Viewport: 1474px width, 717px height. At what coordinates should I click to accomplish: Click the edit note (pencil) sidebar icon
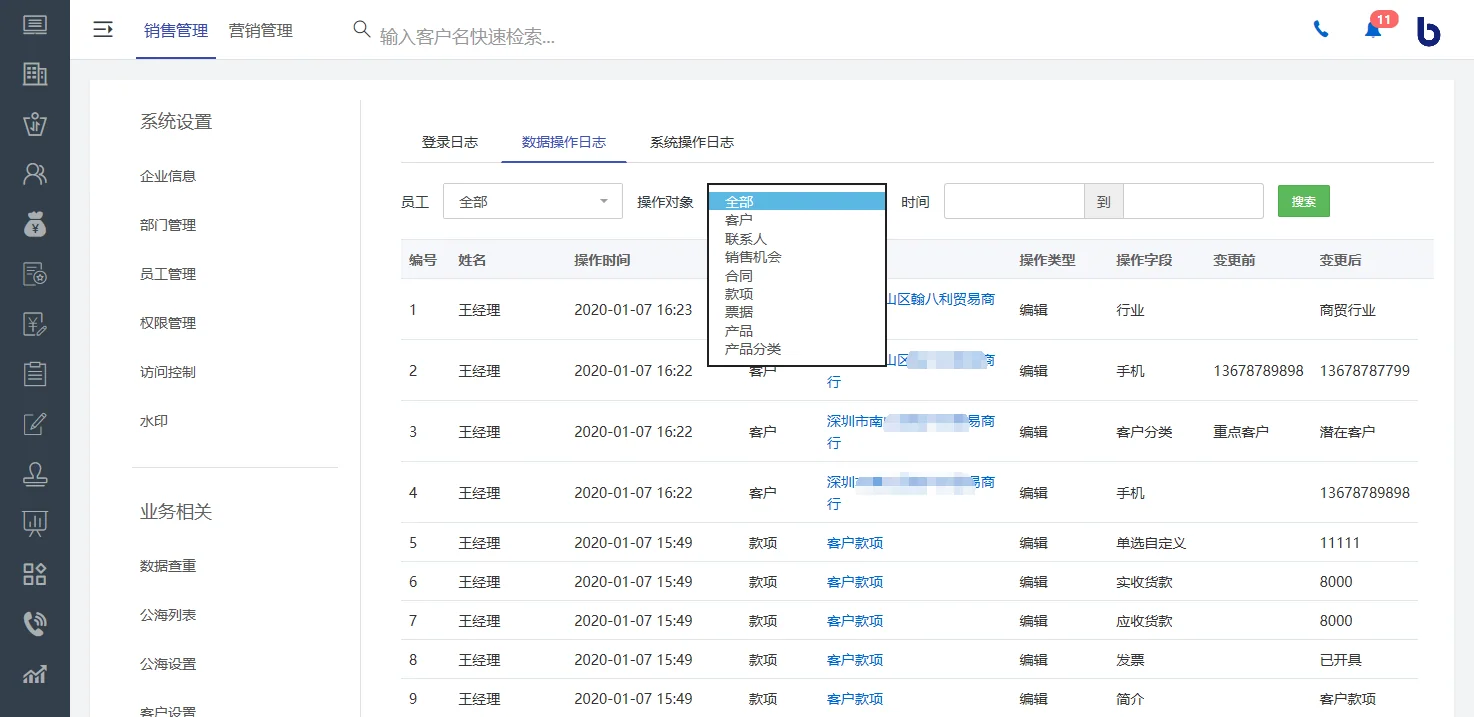(35, 424)
